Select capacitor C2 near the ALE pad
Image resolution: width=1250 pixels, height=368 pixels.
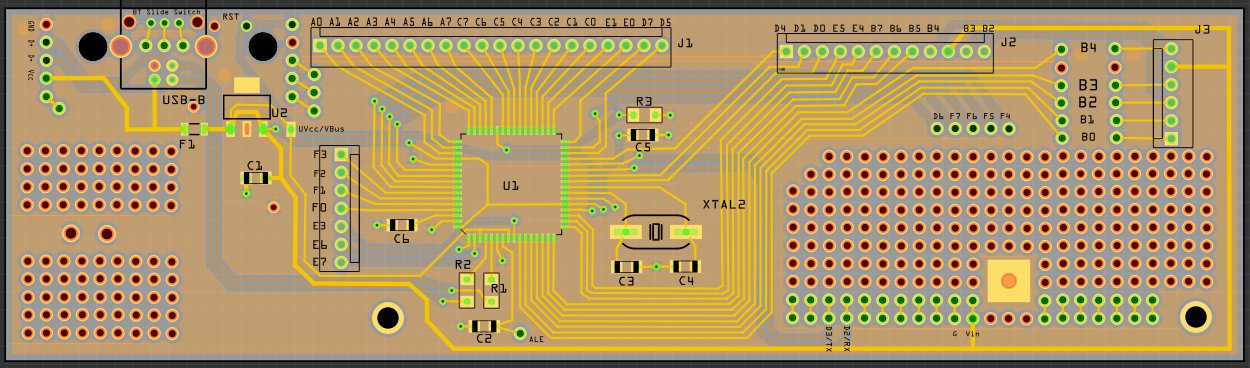point(485,326)
